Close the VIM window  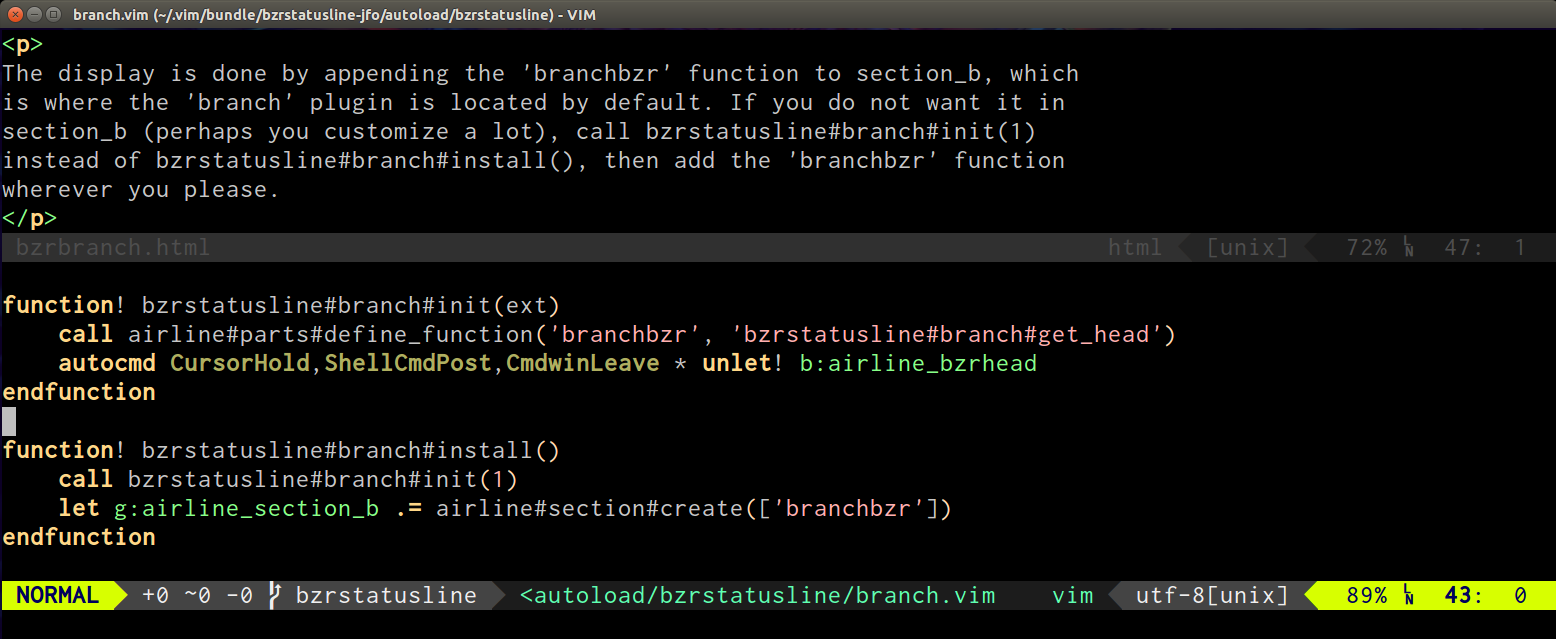point(15,14)
